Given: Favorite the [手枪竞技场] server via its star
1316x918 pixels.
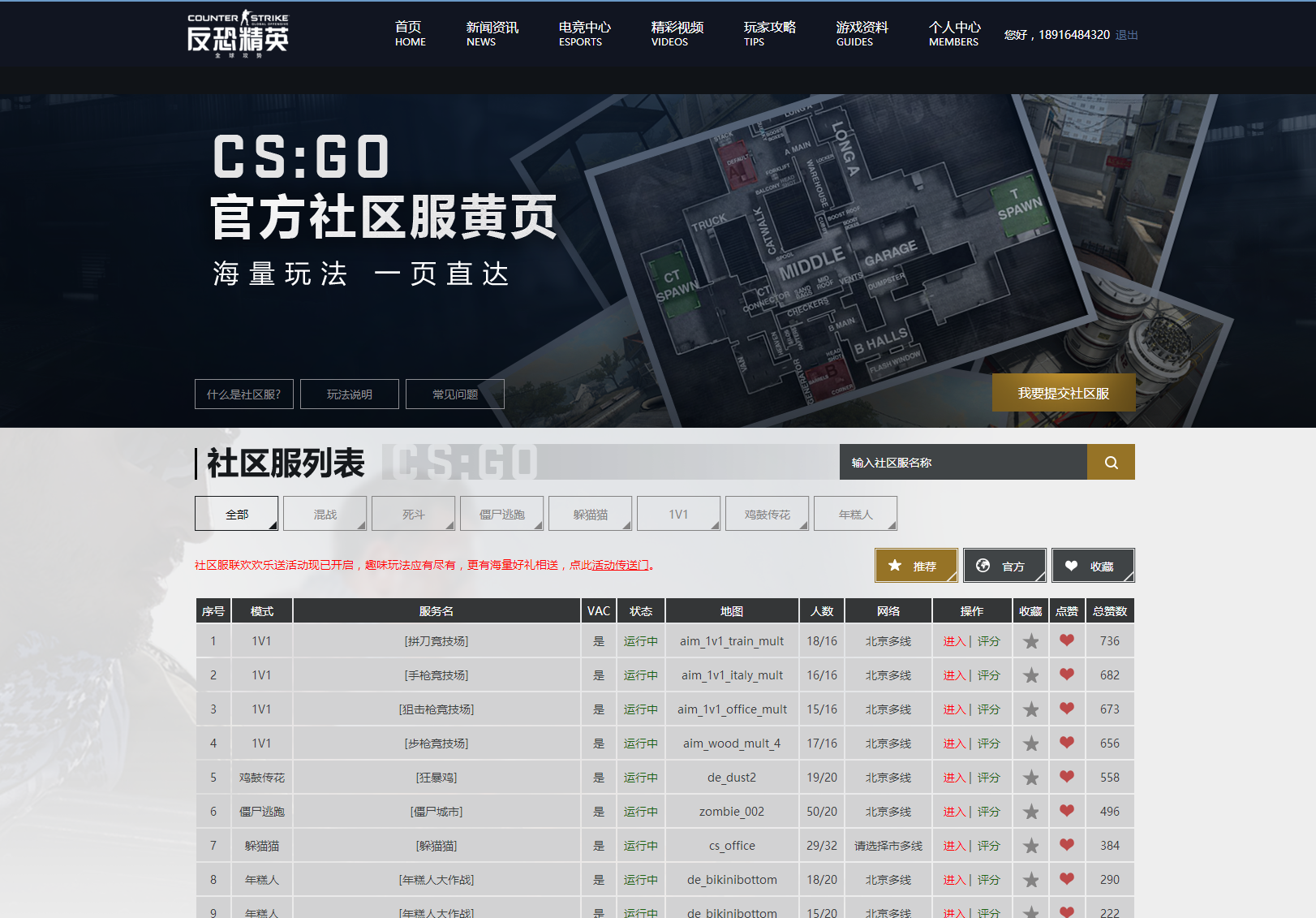Looking at the screenshot, I should tap(1030, 674).
